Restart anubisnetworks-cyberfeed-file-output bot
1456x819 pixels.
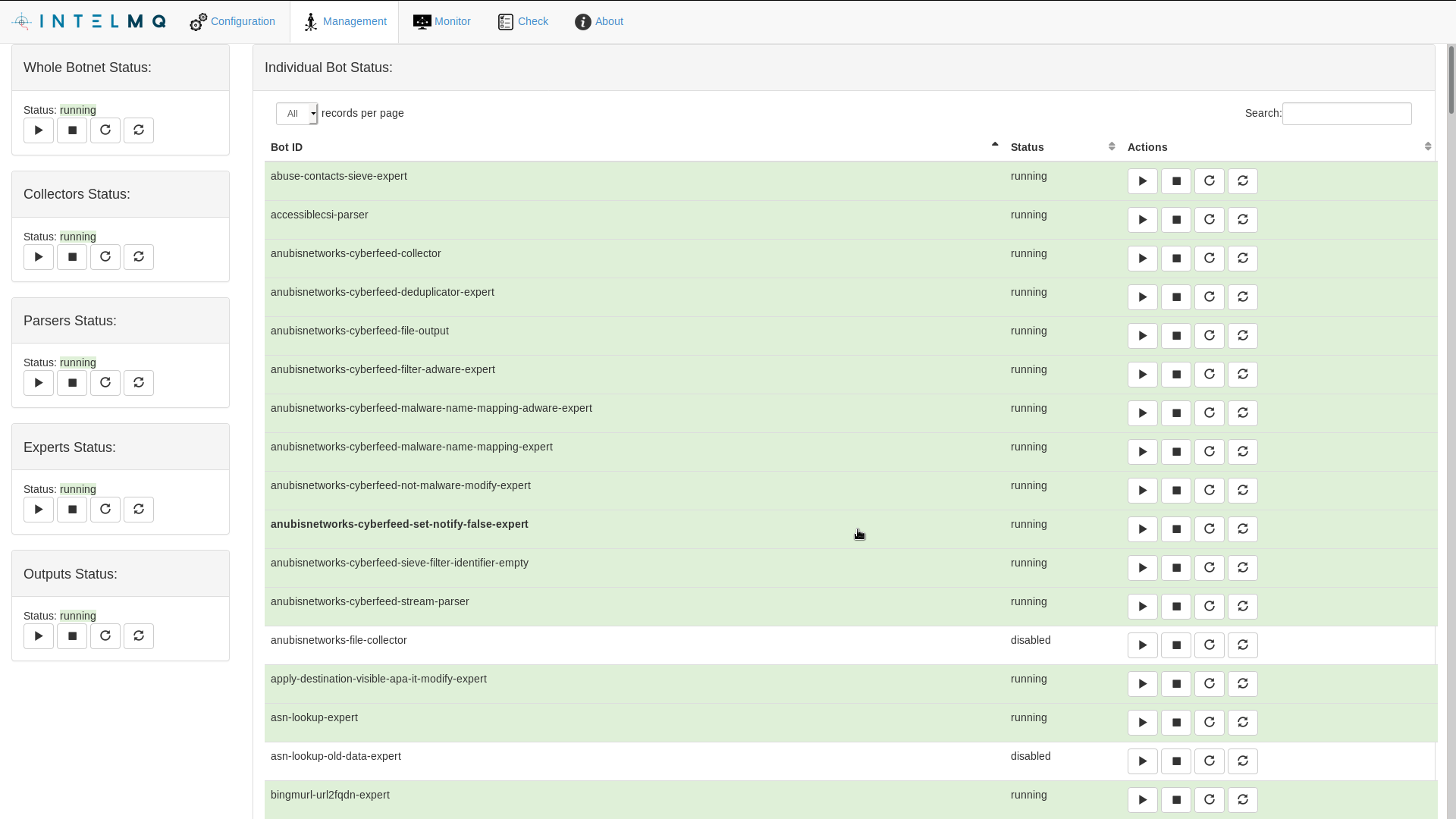click(1242, 336)
